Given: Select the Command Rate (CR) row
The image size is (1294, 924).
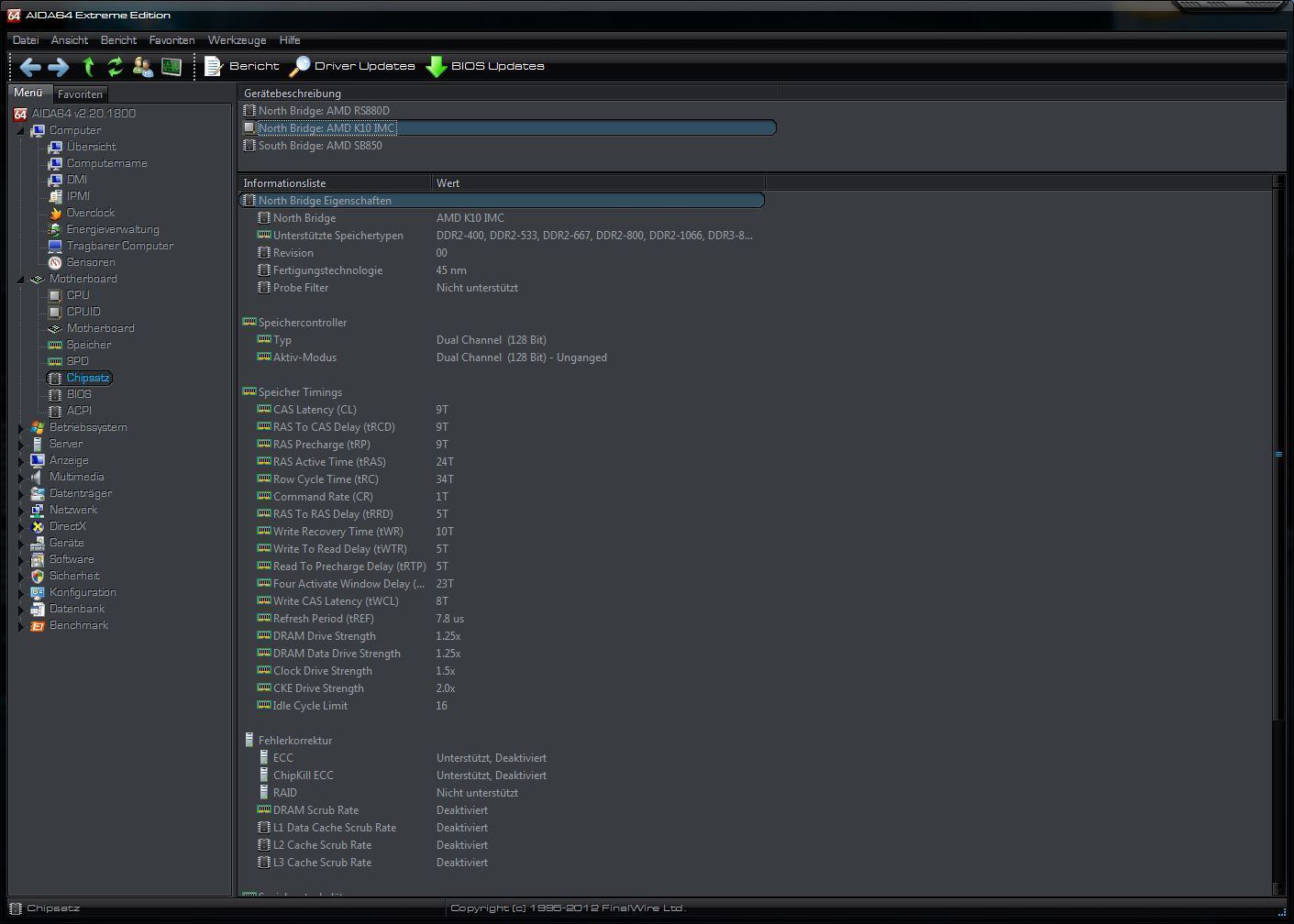Looking at the screenshot, I should pos(502,497).
